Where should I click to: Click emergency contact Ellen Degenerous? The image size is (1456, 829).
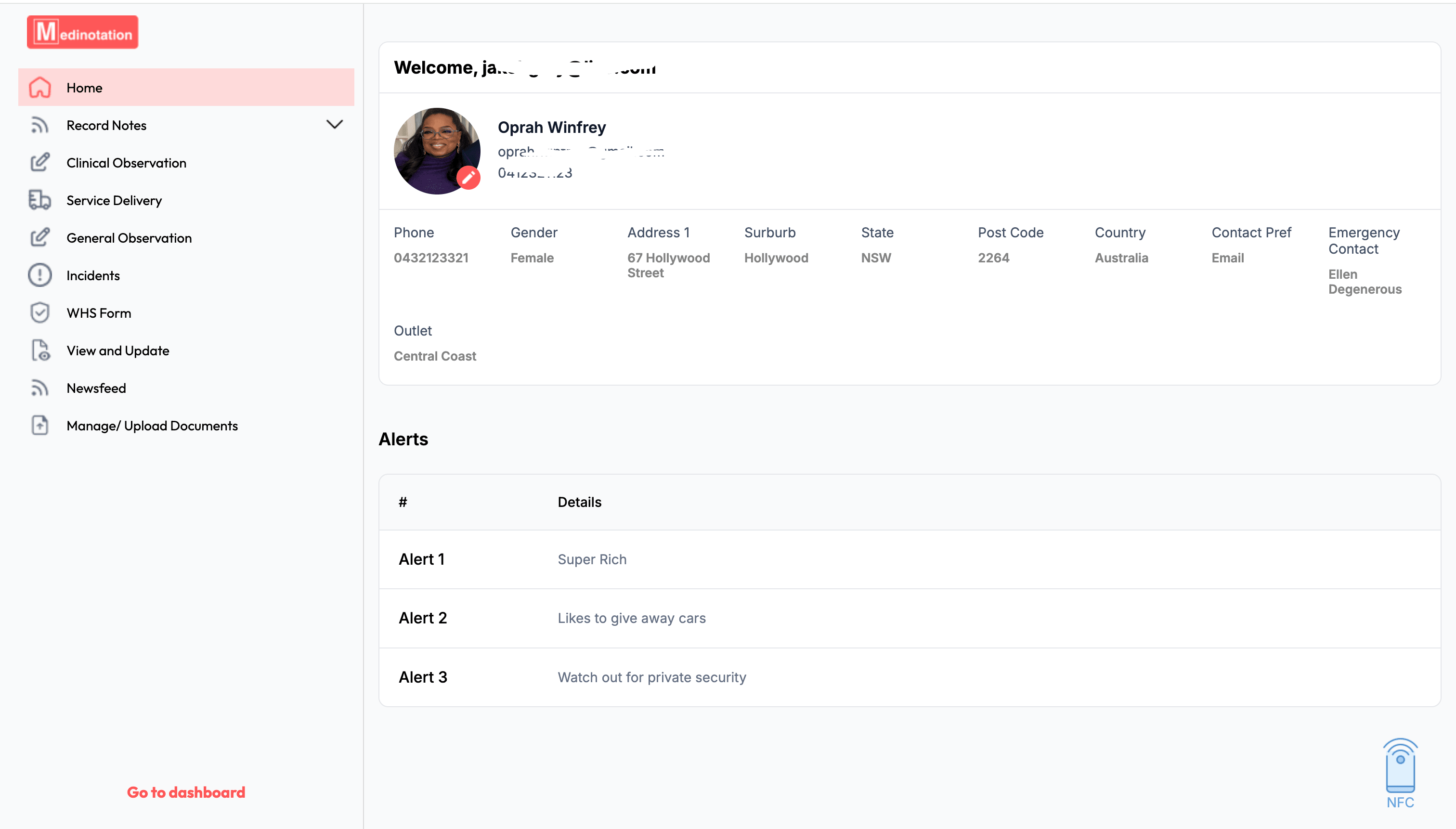pyautogui.click(x=1365, y=282)
